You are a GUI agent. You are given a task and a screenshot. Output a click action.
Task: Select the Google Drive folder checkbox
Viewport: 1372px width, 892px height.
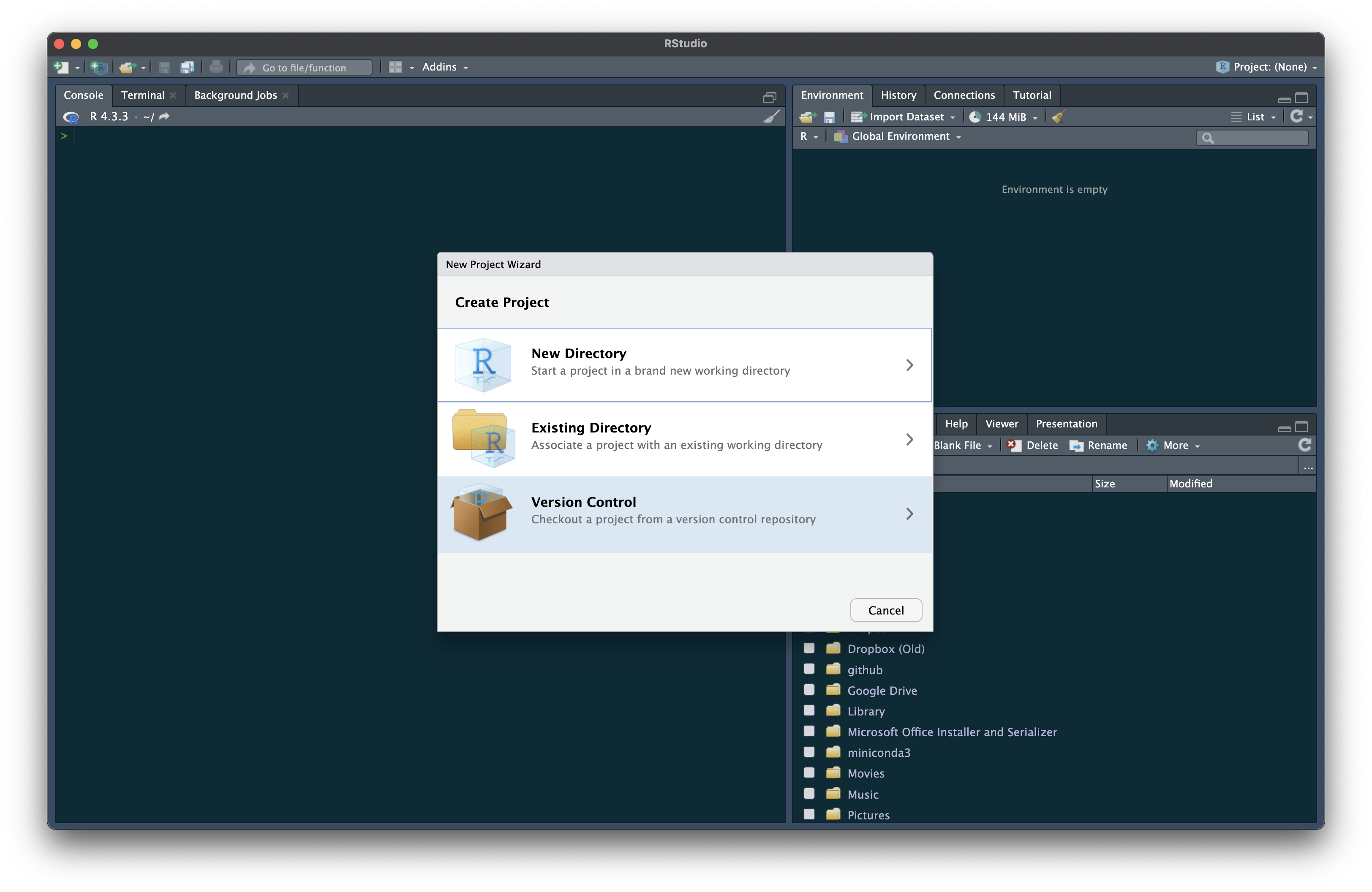pyautogui.click(x=809, y=690)
